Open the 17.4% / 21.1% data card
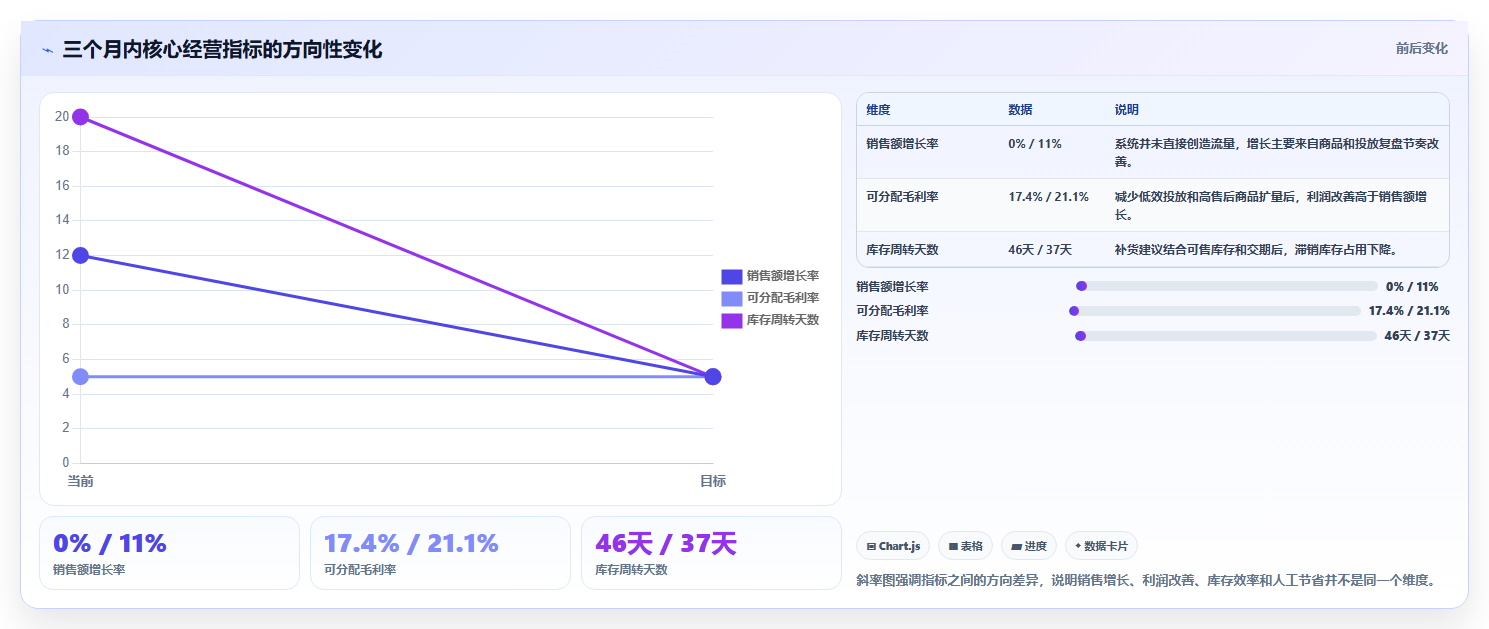This screenshot has width=1489, height=629. 440,553
